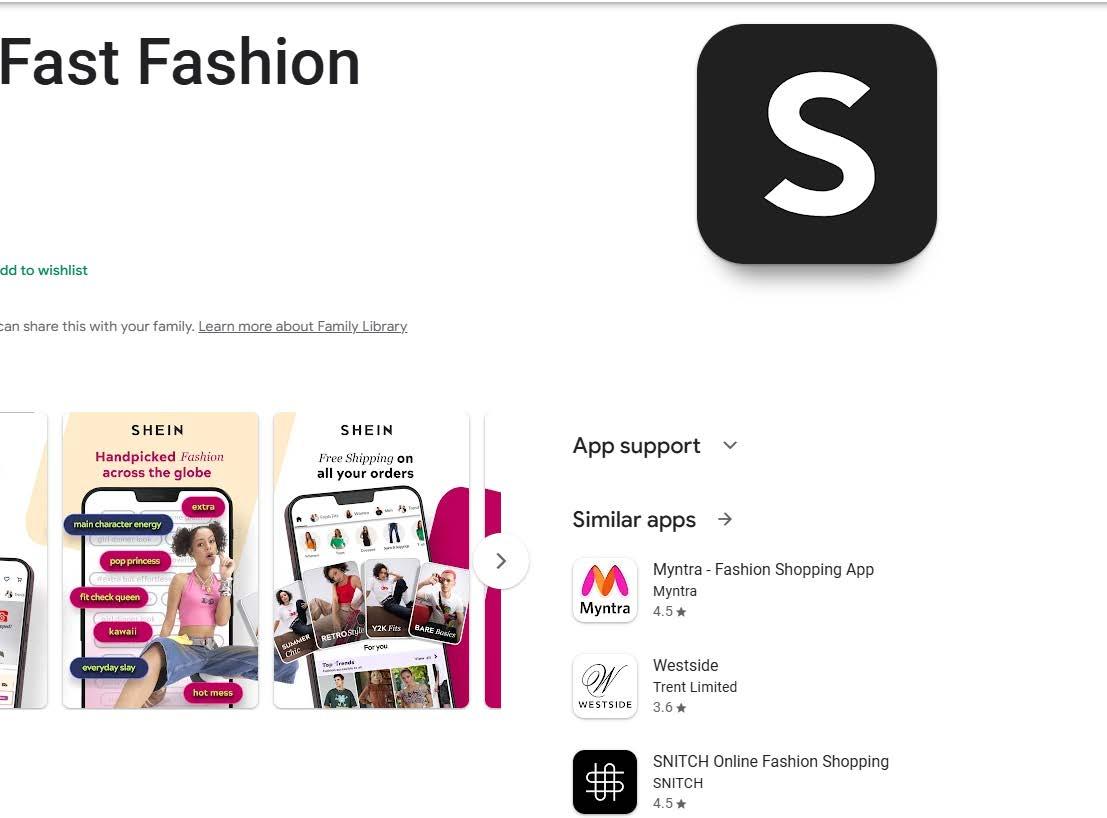Viewport: 1107px width, 818px height.
Task: View Handpicked Fashion across the globe screenshot
Action: pyautogui.click(x=160, y=560)
